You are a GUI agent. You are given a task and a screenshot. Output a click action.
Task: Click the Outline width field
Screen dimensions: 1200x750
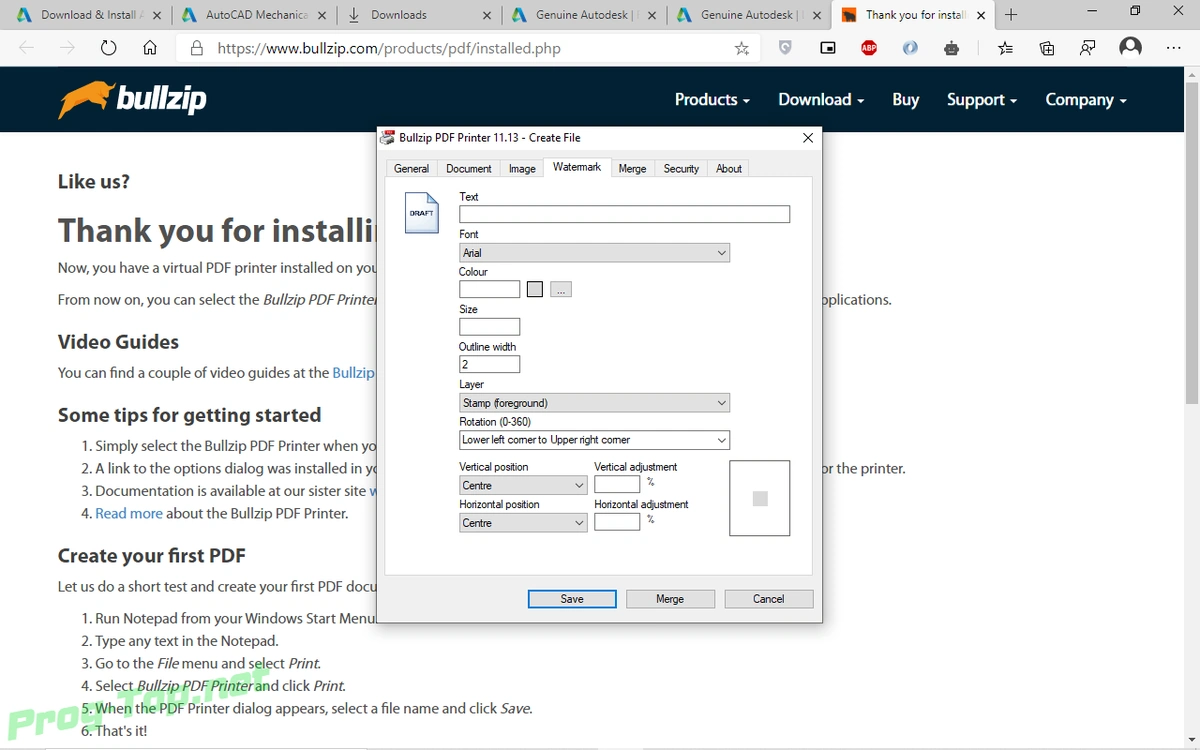pyautogui.click(x=490, y=365)
